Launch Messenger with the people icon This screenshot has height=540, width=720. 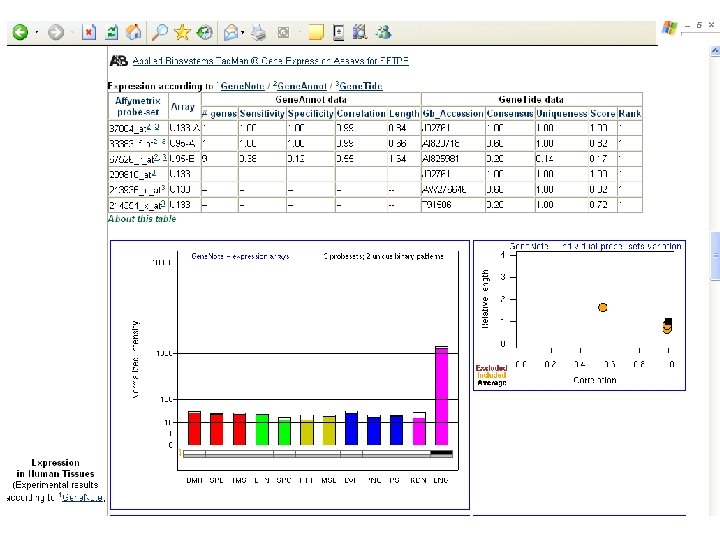(x=383, y=32)
